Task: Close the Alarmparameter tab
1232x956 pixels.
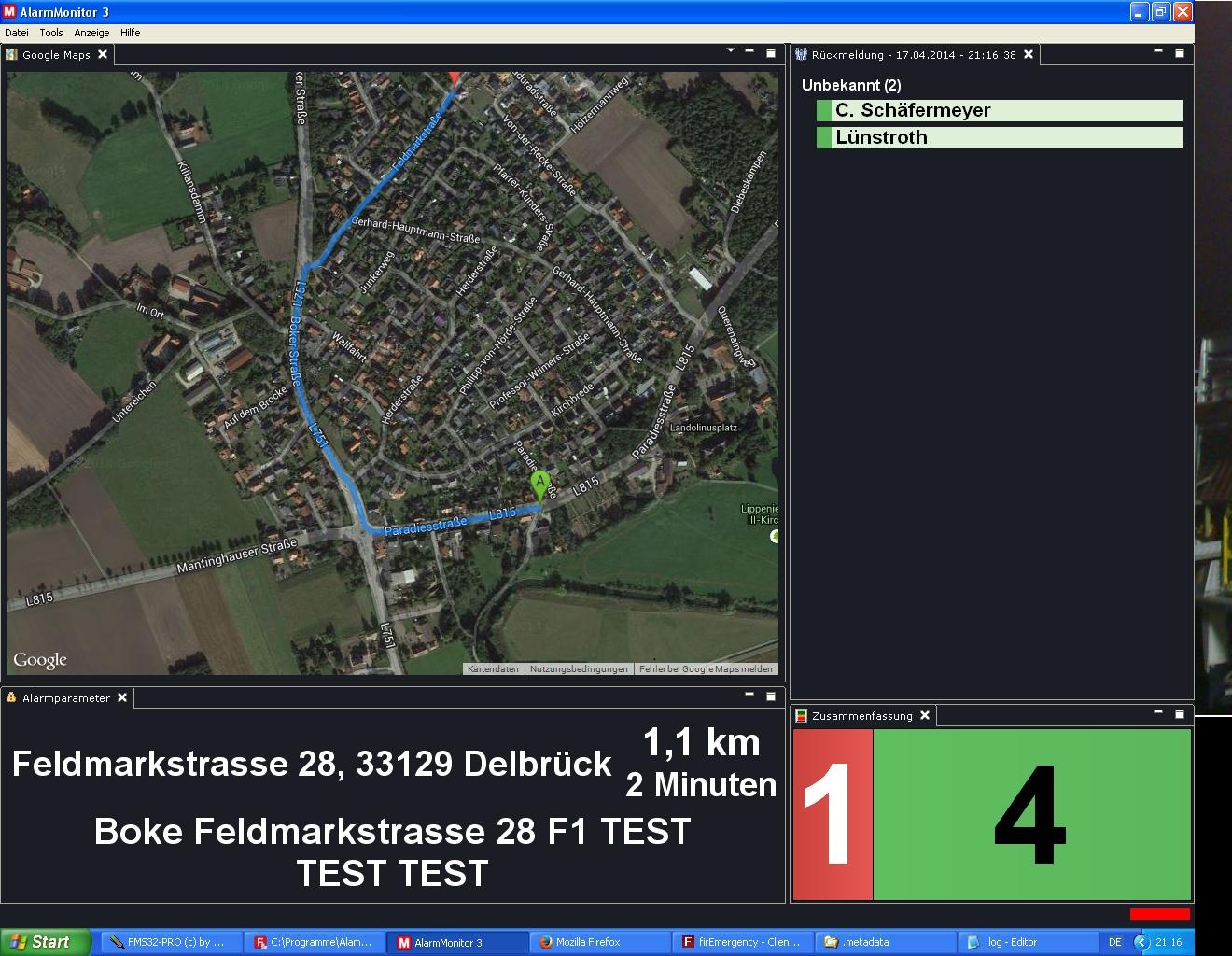Action: coord(122,698)
